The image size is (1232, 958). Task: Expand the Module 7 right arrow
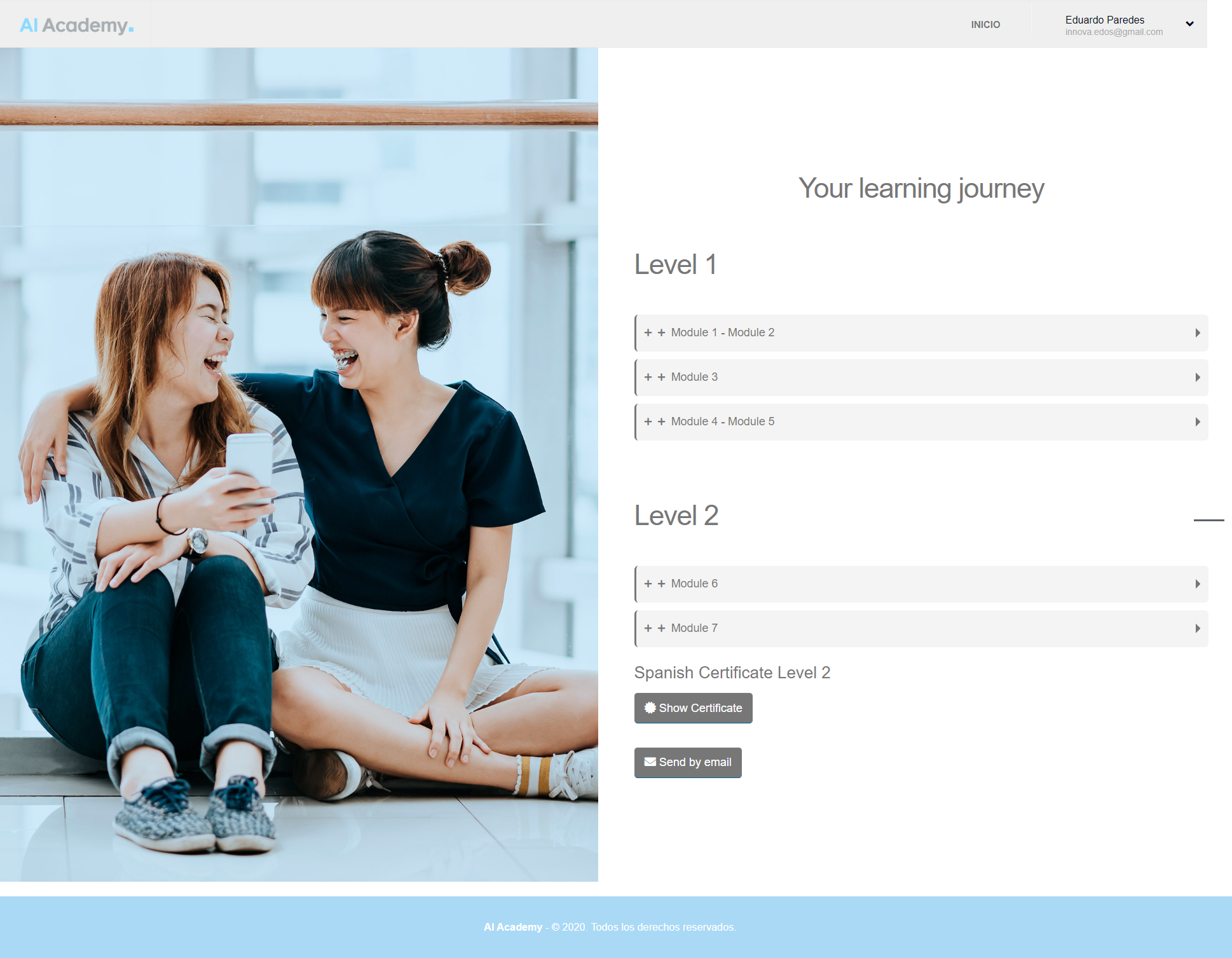[1198, 629]
